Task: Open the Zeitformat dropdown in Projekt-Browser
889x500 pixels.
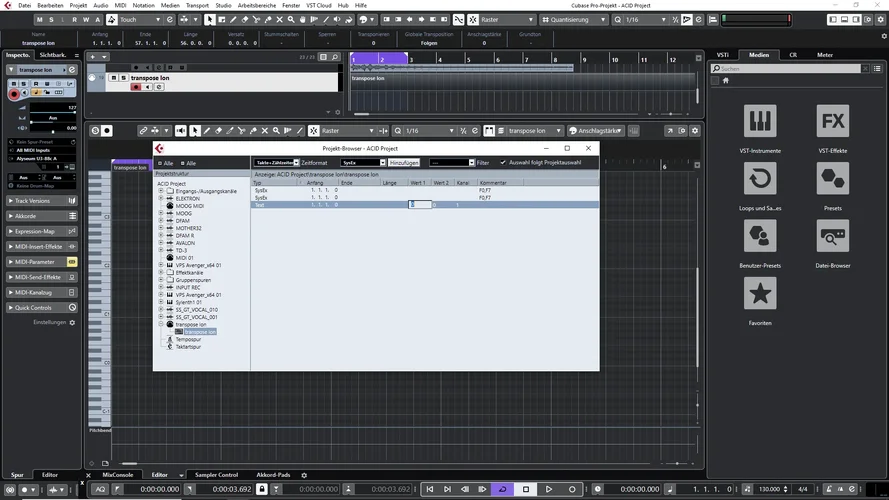Action: 276,162
